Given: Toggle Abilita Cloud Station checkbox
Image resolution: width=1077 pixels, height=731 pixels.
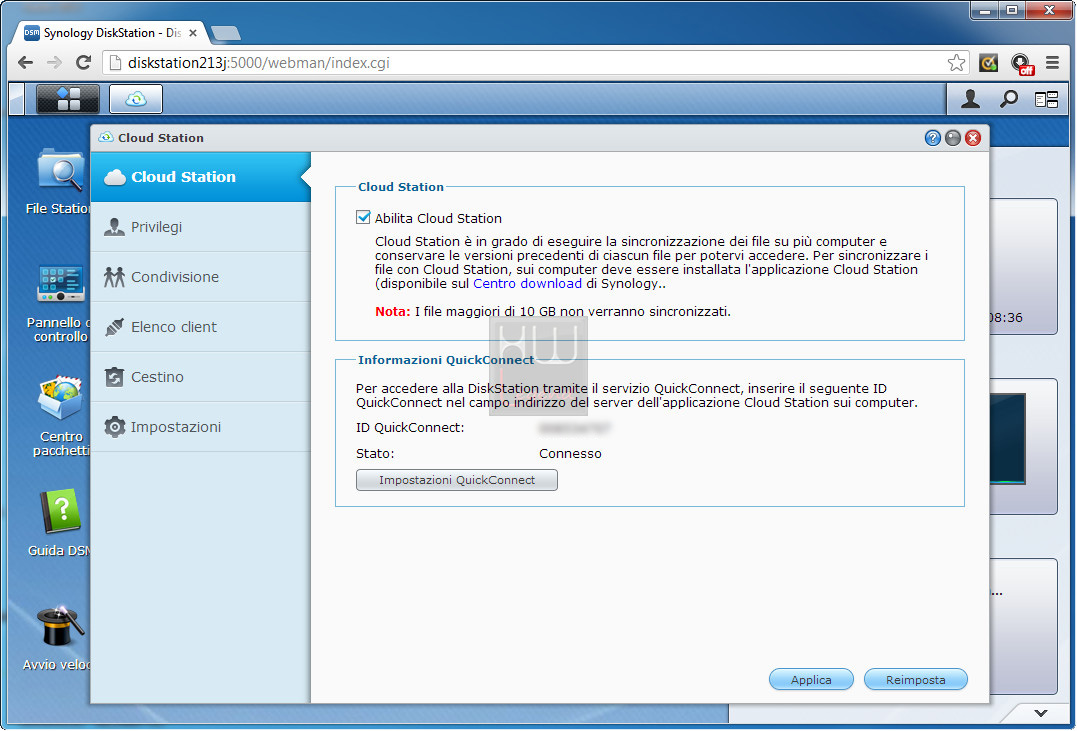Looking at the screenshot, I should [363, 218].
